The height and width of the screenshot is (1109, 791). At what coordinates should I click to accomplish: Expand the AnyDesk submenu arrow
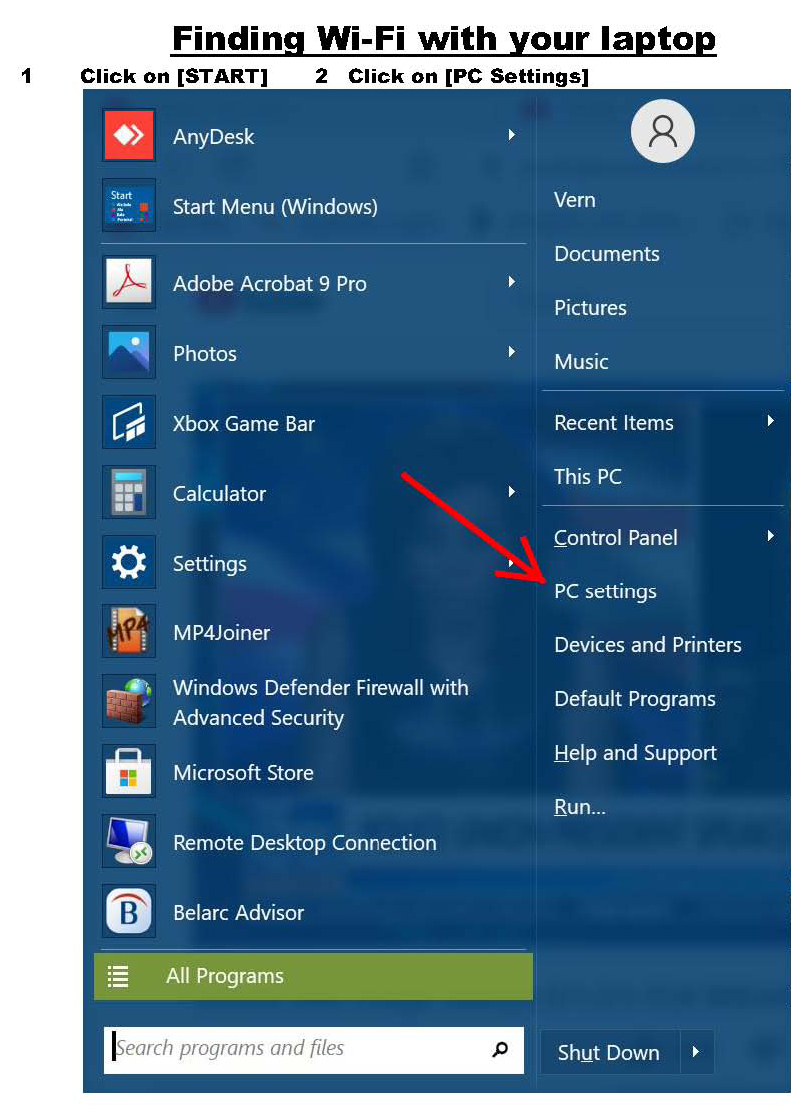511,135
